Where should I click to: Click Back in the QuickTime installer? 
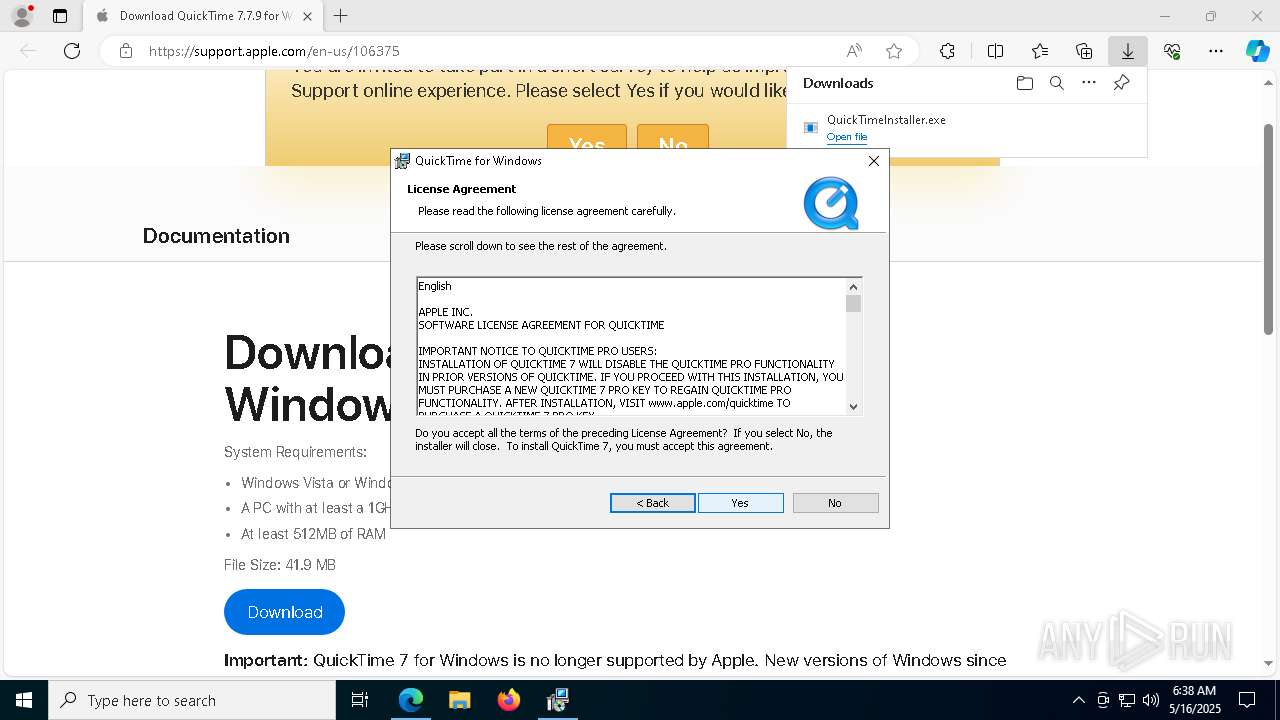tap(653, 503)
